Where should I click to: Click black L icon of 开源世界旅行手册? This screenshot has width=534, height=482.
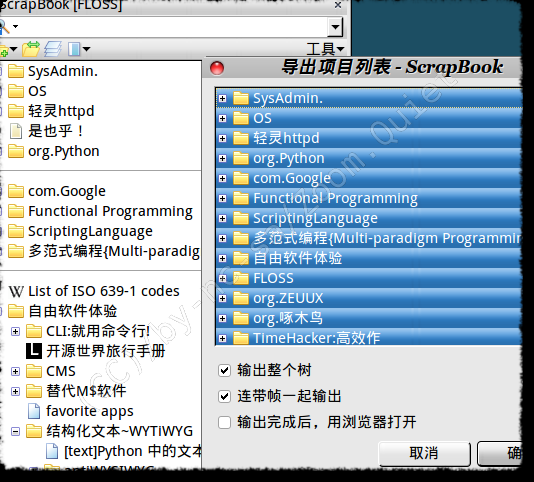click(34, 351)
